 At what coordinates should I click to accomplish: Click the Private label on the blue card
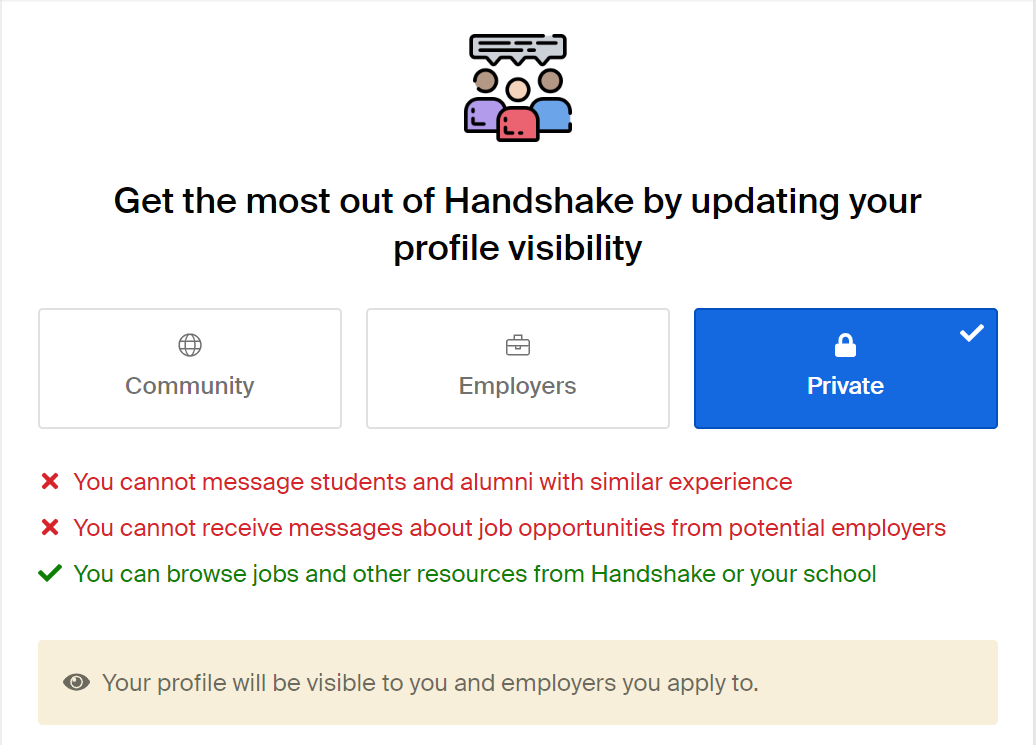[845, 385]
